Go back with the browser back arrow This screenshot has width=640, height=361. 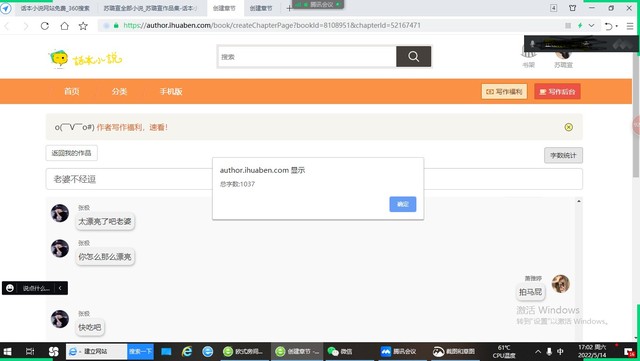pos(7,26)
